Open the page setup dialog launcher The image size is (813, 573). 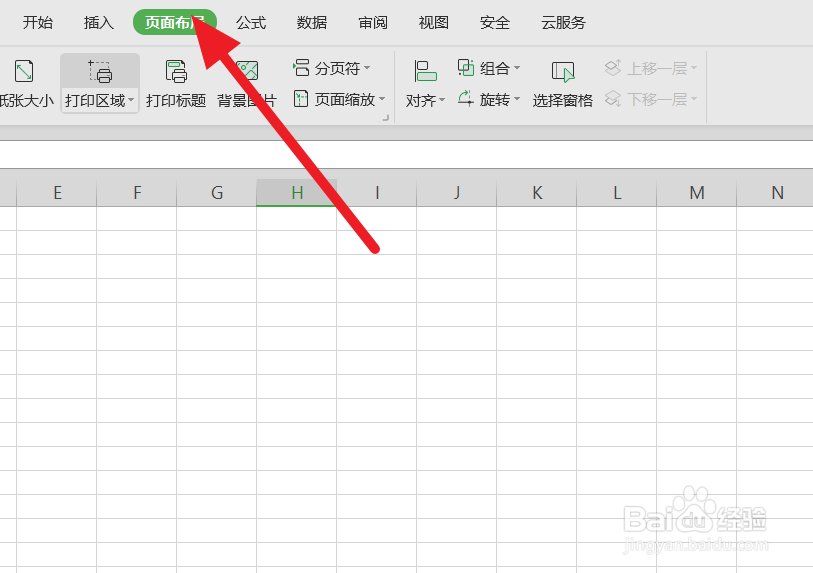(x=386, y=118)
